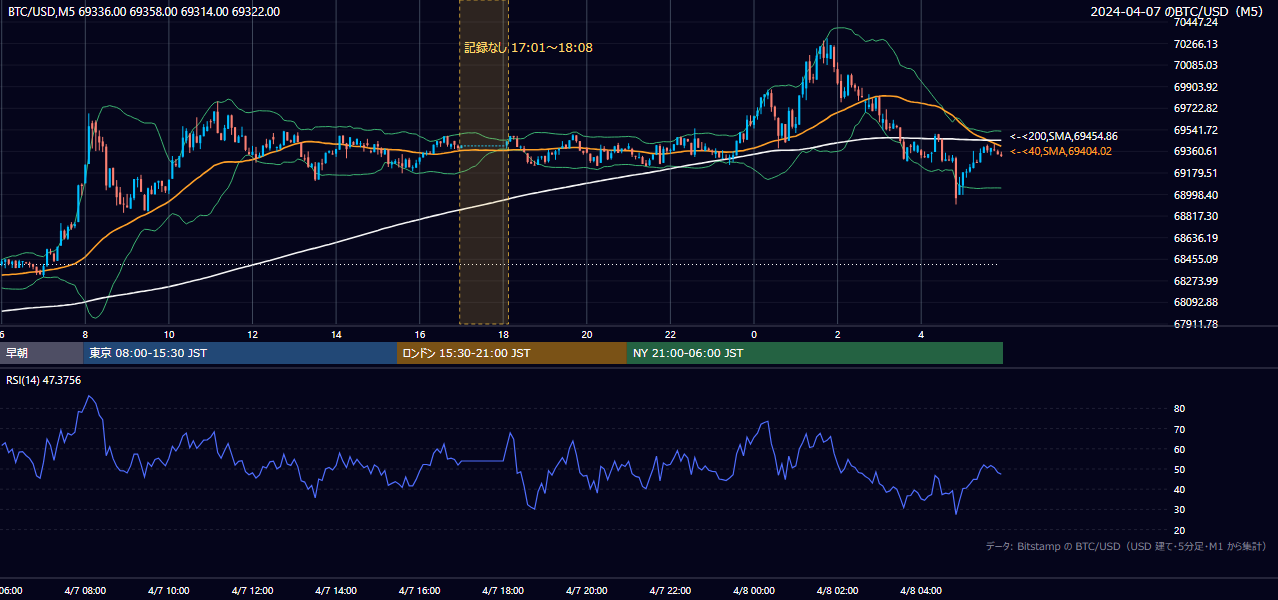Screen dimensions: 1278x600
Task: Click price axis label 70085.03
Action: point(1195,65)
